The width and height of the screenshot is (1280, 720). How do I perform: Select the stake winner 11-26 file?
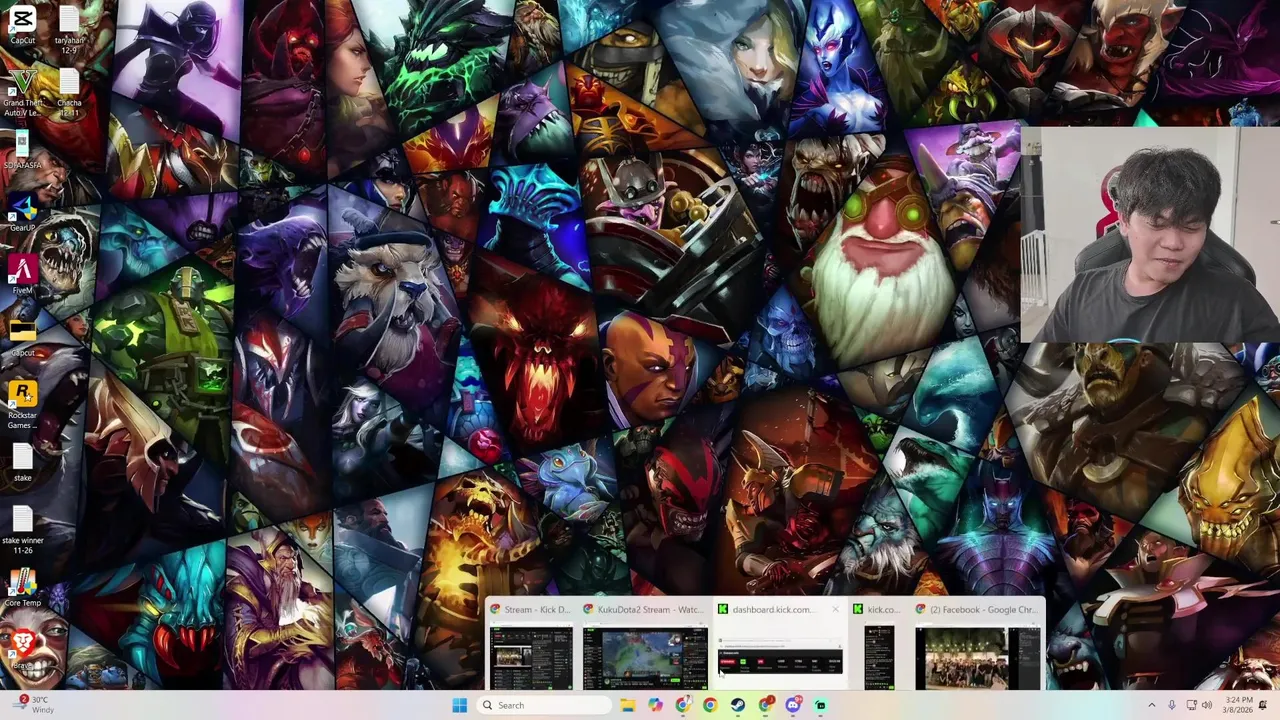22,530
